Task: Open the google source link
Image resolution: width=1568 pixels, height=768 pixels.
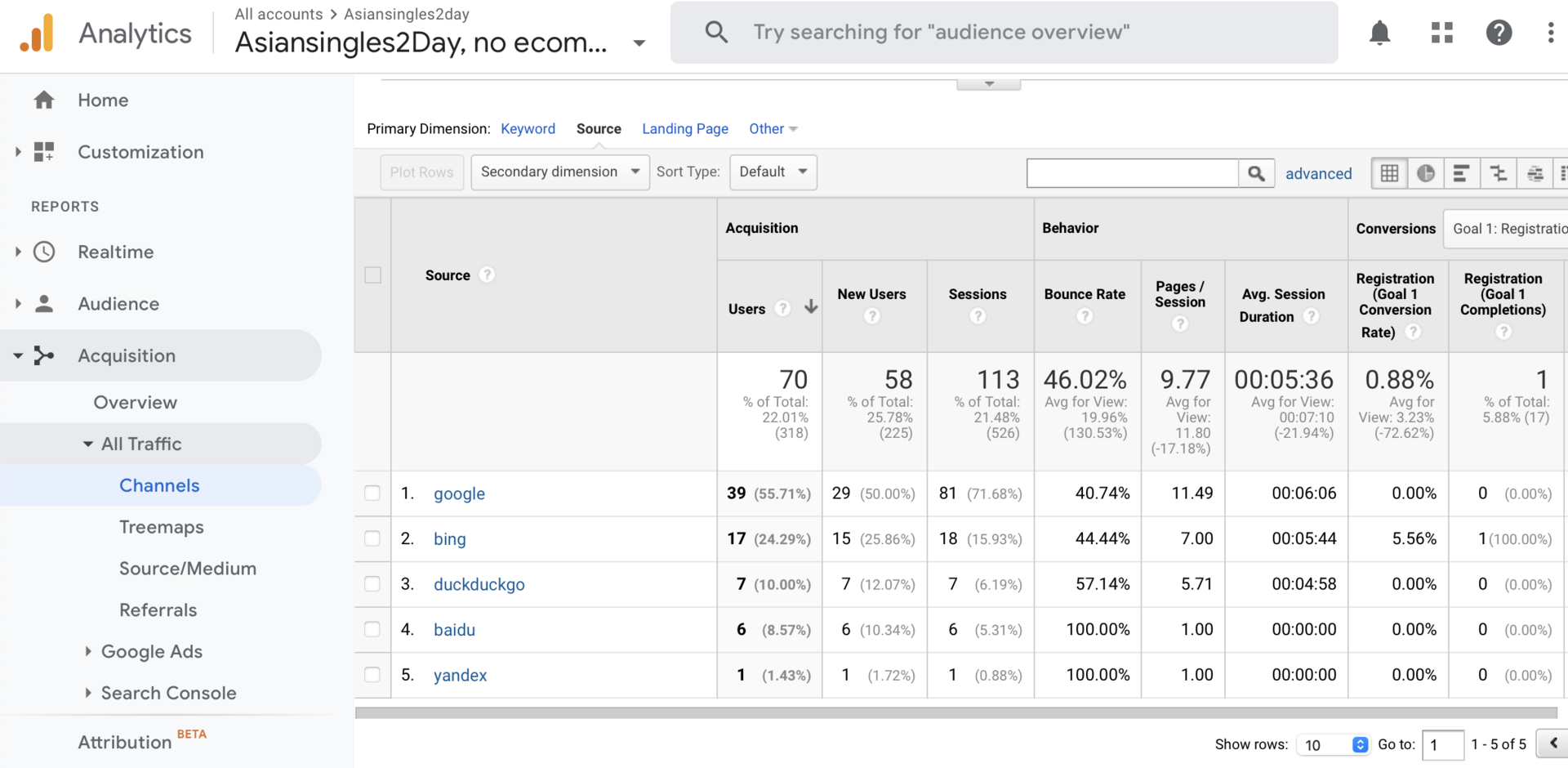Action: pyautogui.click(x=459, y=493)
